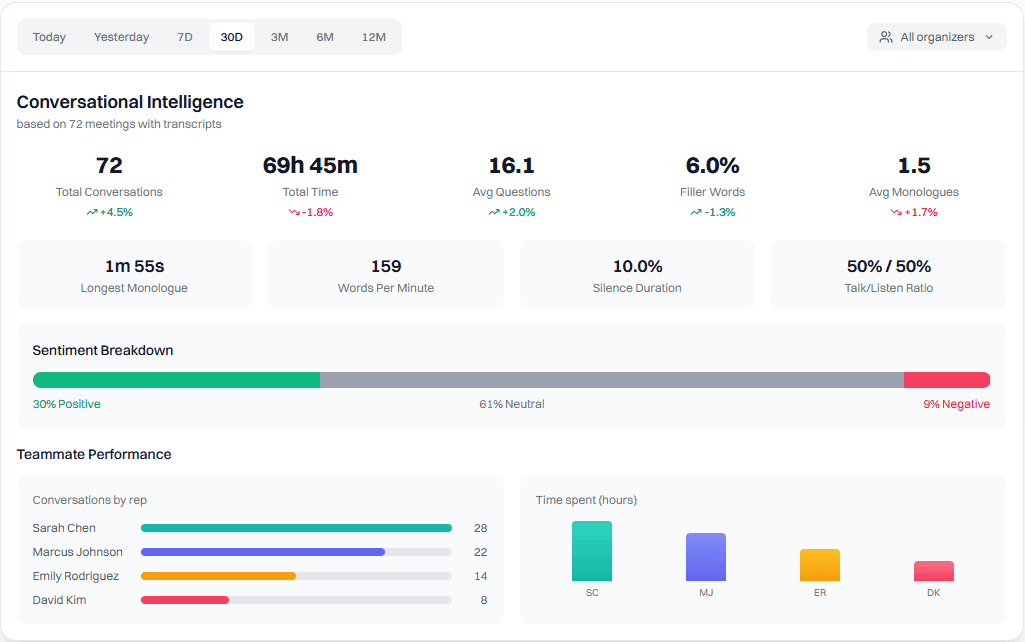Click the MJ time spent bar
Image resolution: width=1025 pixels, height=642 pixels.
tap(706, 557)
